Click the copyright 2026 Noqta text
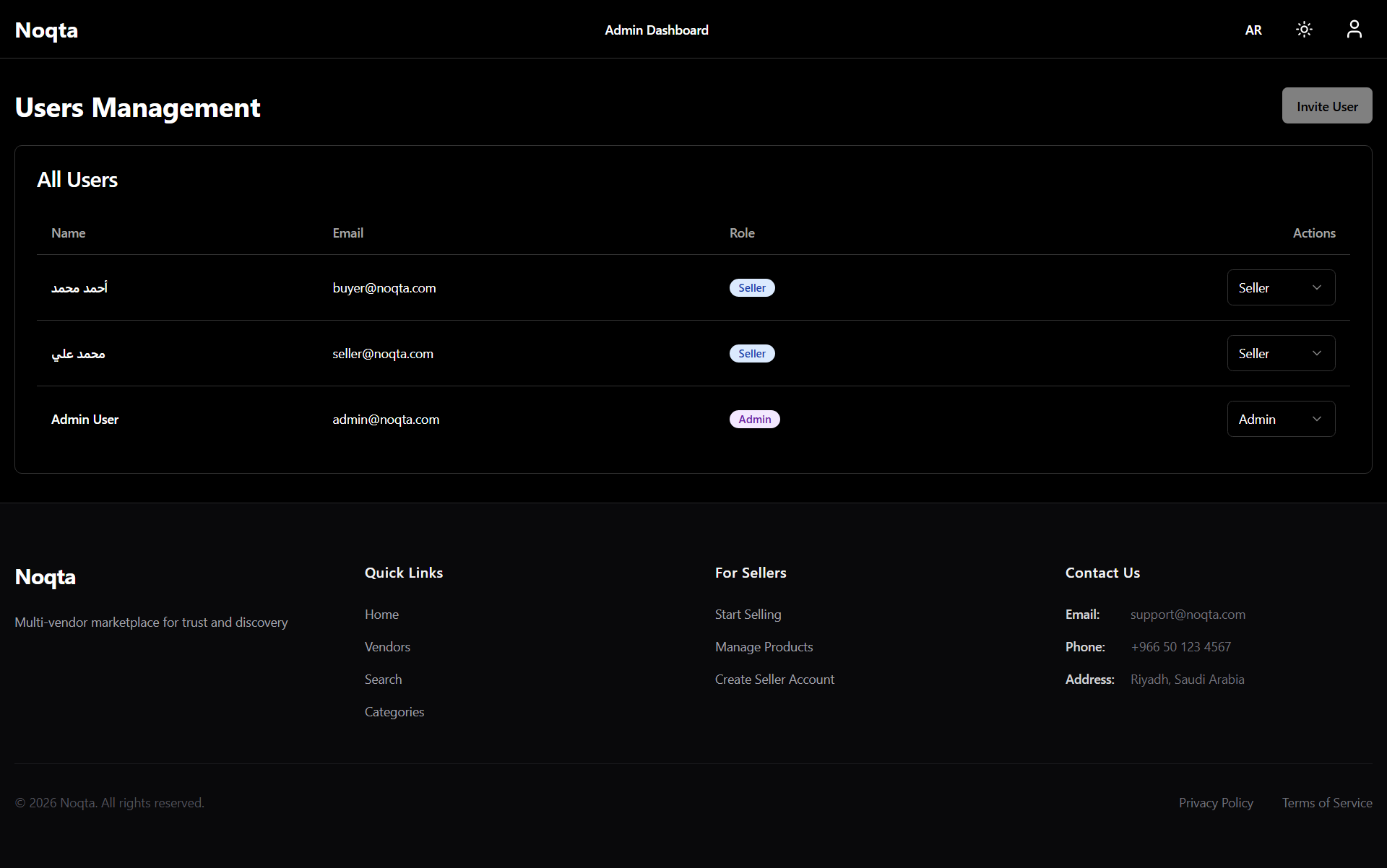Image resolution: width=1387 pixels, height=868 pixels. point(109,802)
